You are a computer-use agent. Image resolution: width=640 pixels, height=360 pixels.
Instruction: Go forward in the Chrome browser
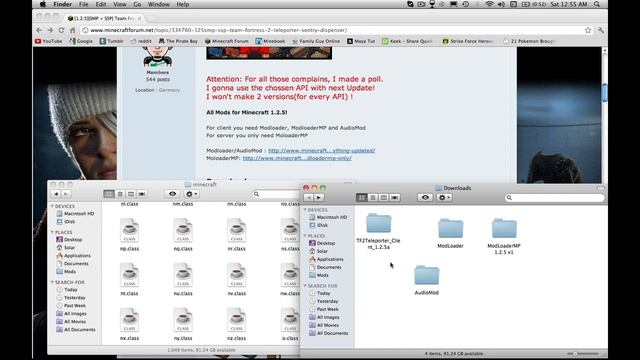point(50,30)
